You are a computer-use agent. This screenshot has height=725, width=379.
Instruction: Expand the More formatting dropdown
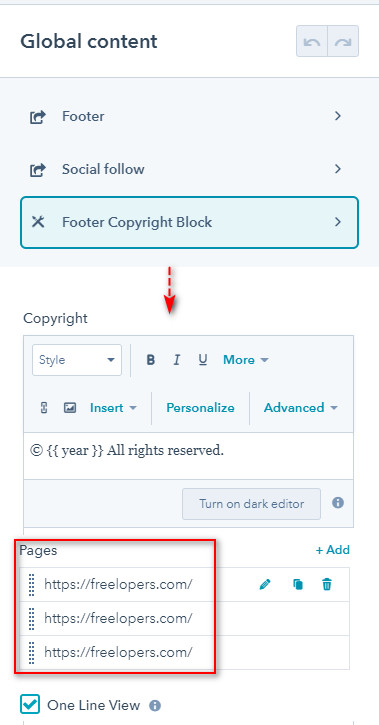coord(246,360)
